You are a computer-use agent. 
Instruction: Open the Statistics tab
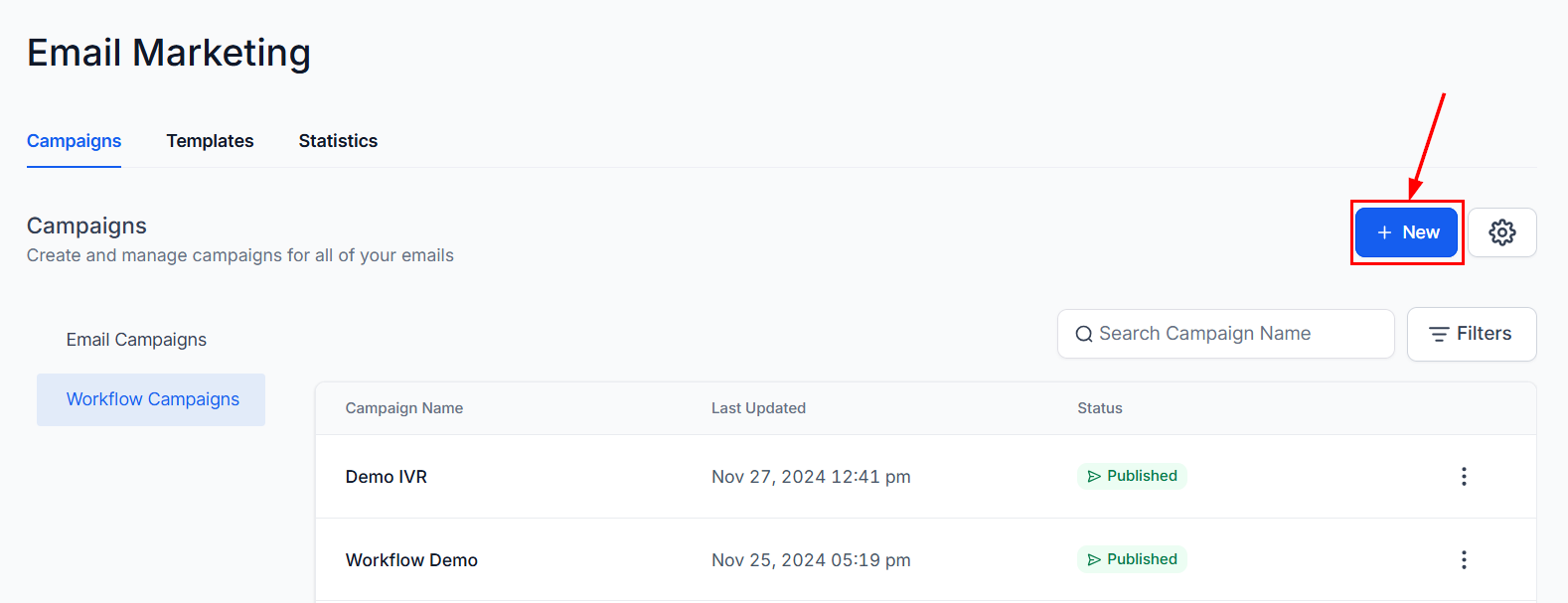[x=338, y=141]
